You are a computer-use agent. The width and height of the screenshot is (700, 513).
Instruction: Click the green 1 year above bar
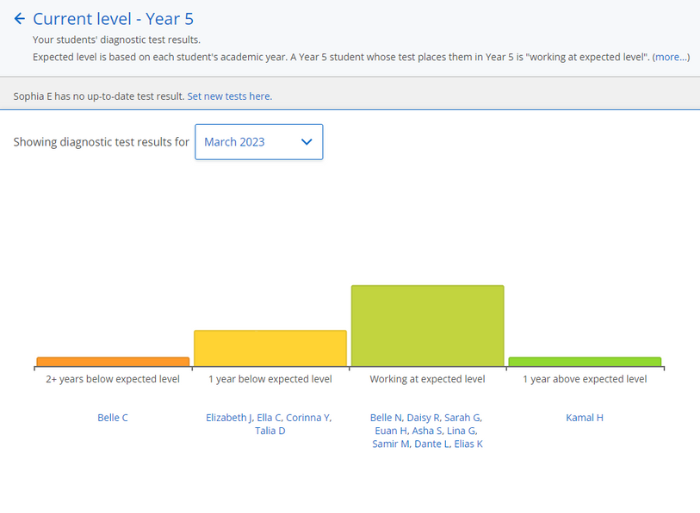pos(584,361)
